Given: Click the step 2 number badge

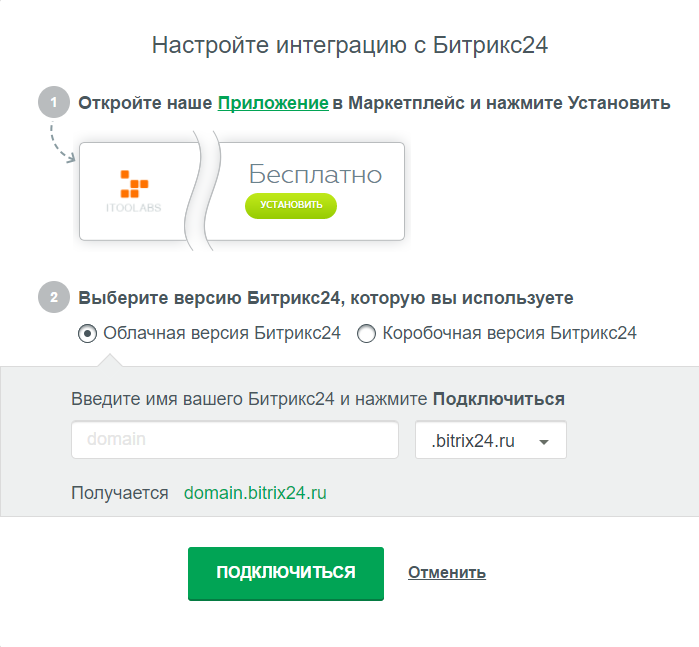Looking at the screenshot, I should click(53, 298).
